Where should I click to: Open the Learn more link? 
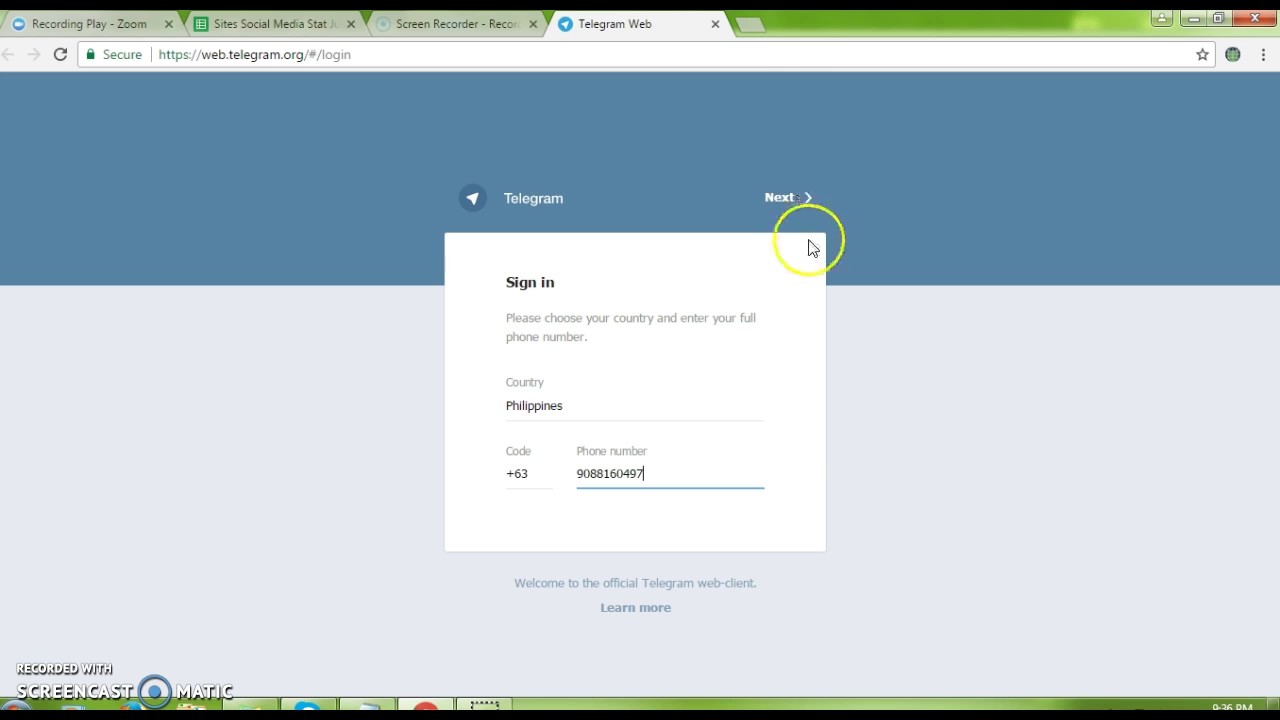[635, 608]
